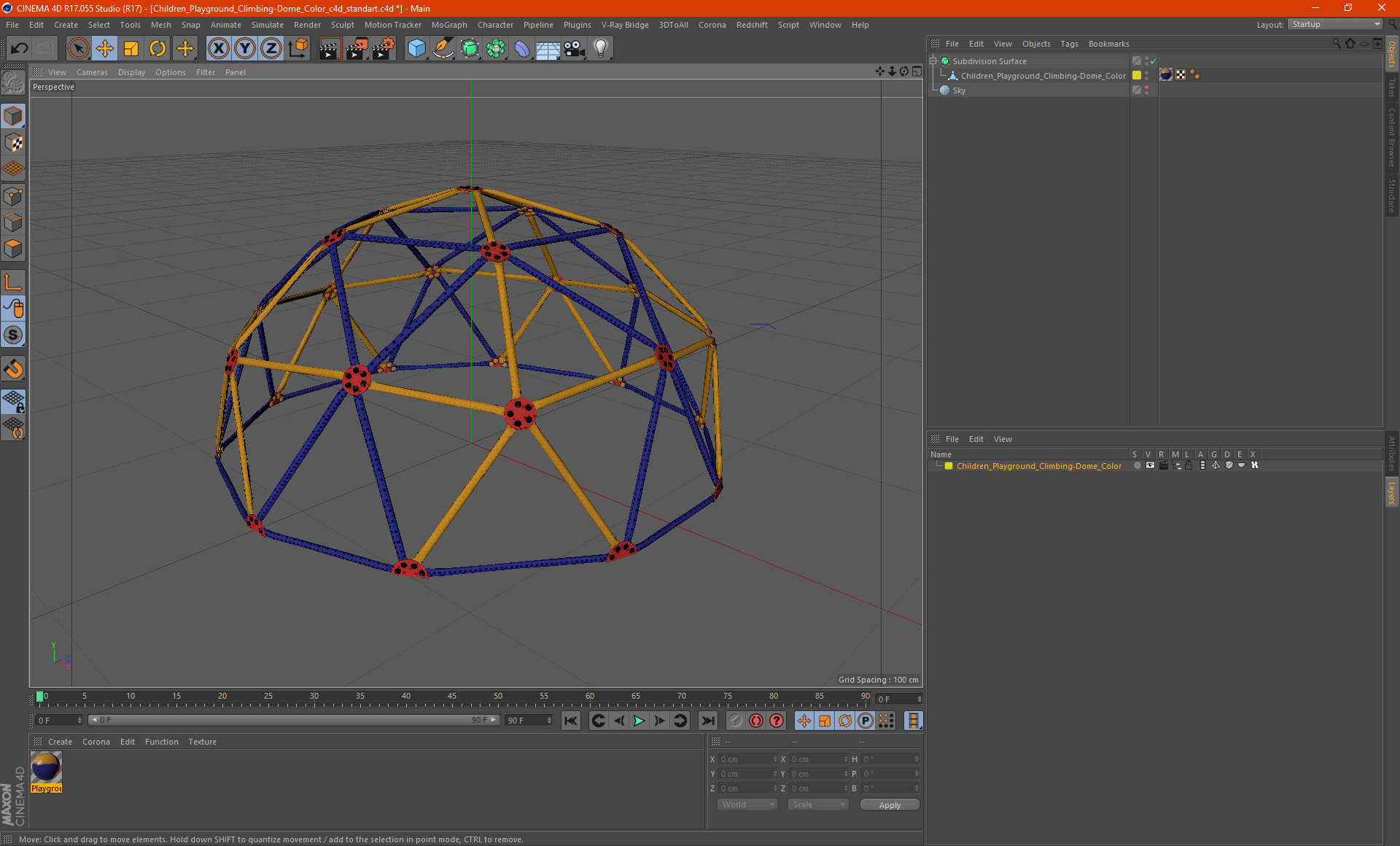The image size is (1400, 846).
Task: Select the Live Selection tool
Action: point(78,49)
